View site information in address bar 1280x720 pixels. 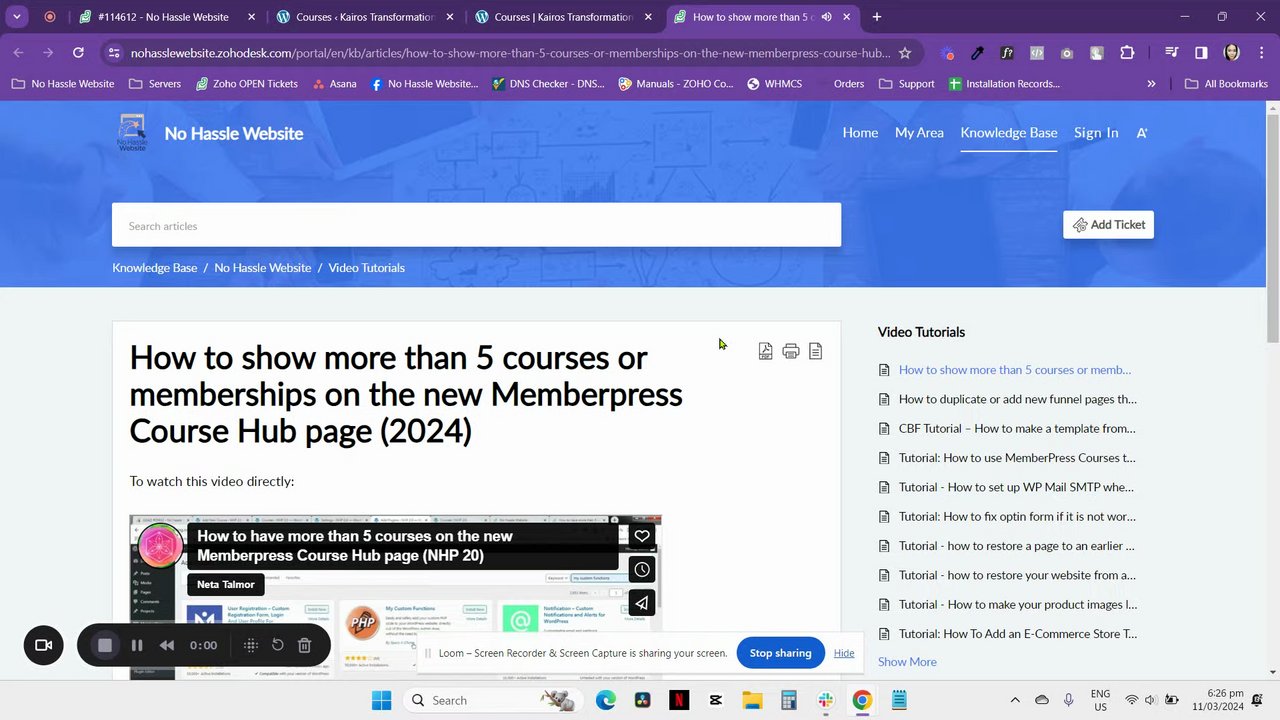tap(114, 53)
